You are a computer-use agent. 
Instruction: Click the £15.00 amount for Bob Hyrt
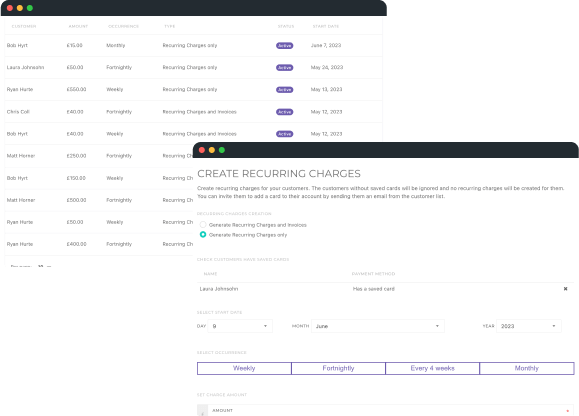pos(75,45)
